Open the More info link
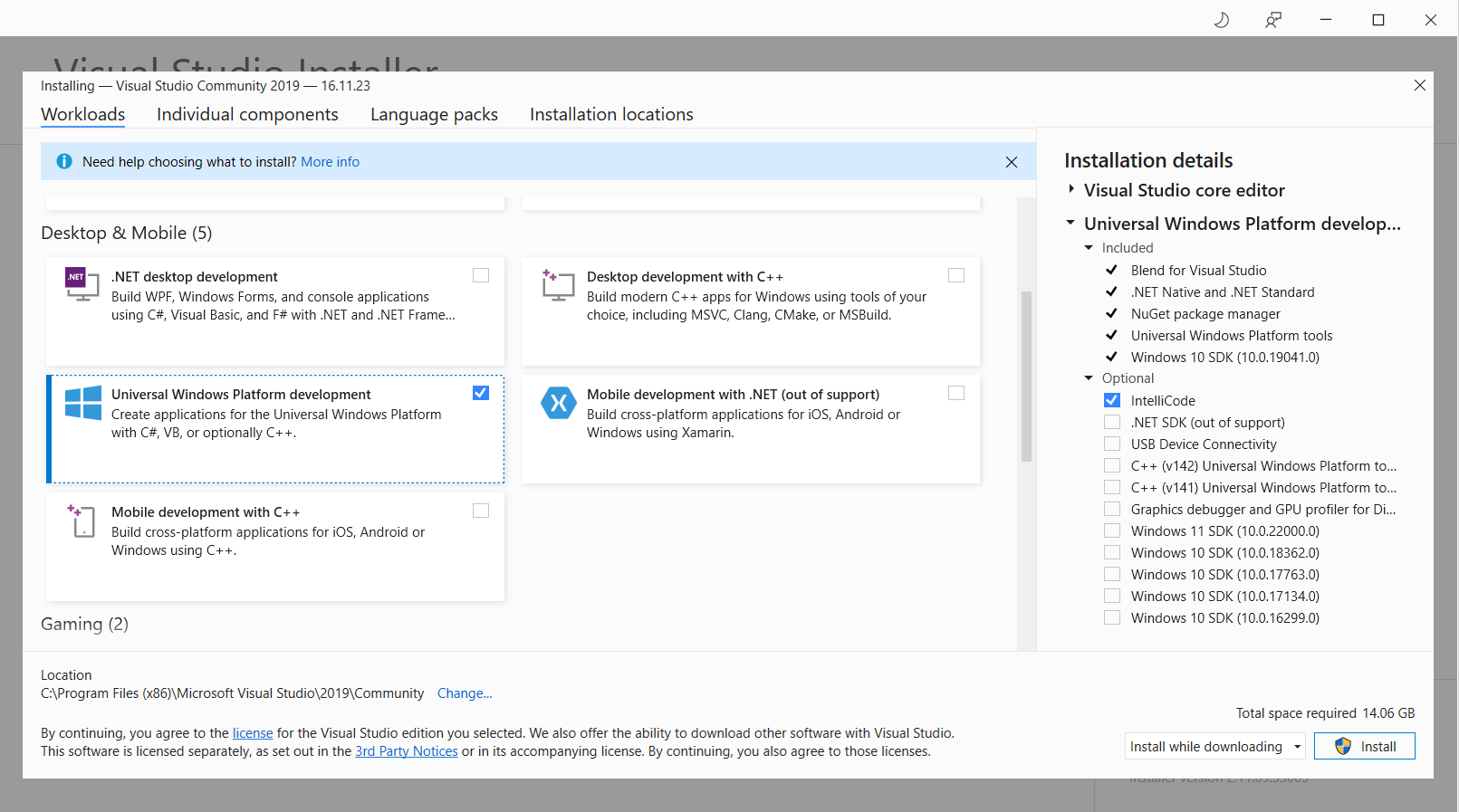This screenshot has width=1459, height=812. (x=330, y=162)
